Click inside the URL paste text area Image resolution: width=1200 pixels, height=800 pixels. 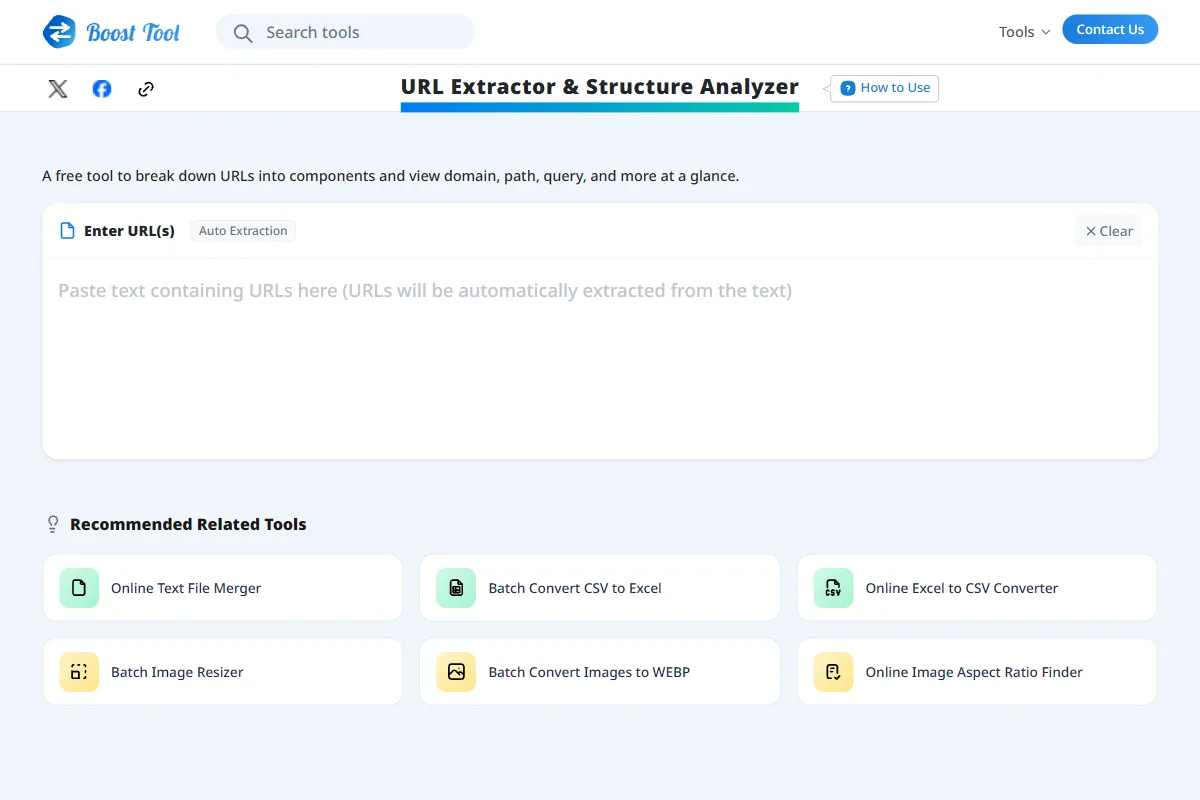click(x=600, y=358)
